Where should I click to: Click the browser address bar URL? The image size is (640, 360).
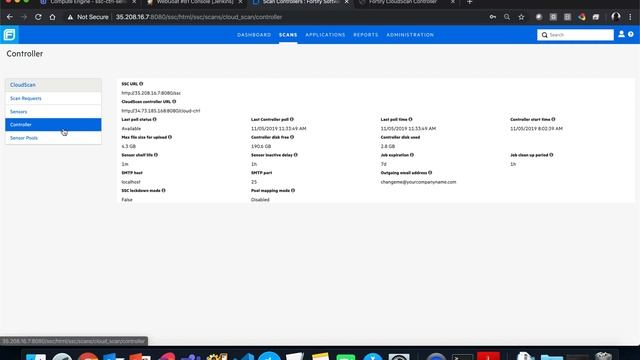[x=199, y=17]
